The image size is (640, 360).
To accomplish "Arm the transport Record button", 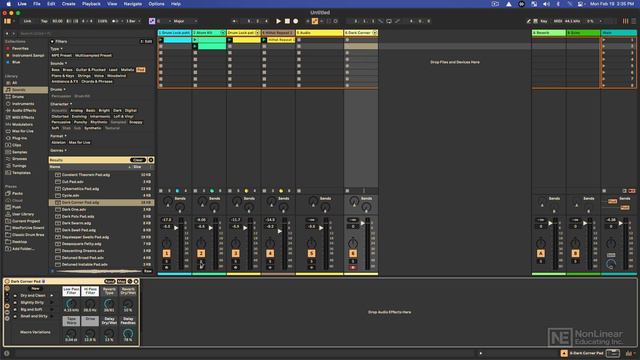I will pyautogui.click(x=296, y=21).
